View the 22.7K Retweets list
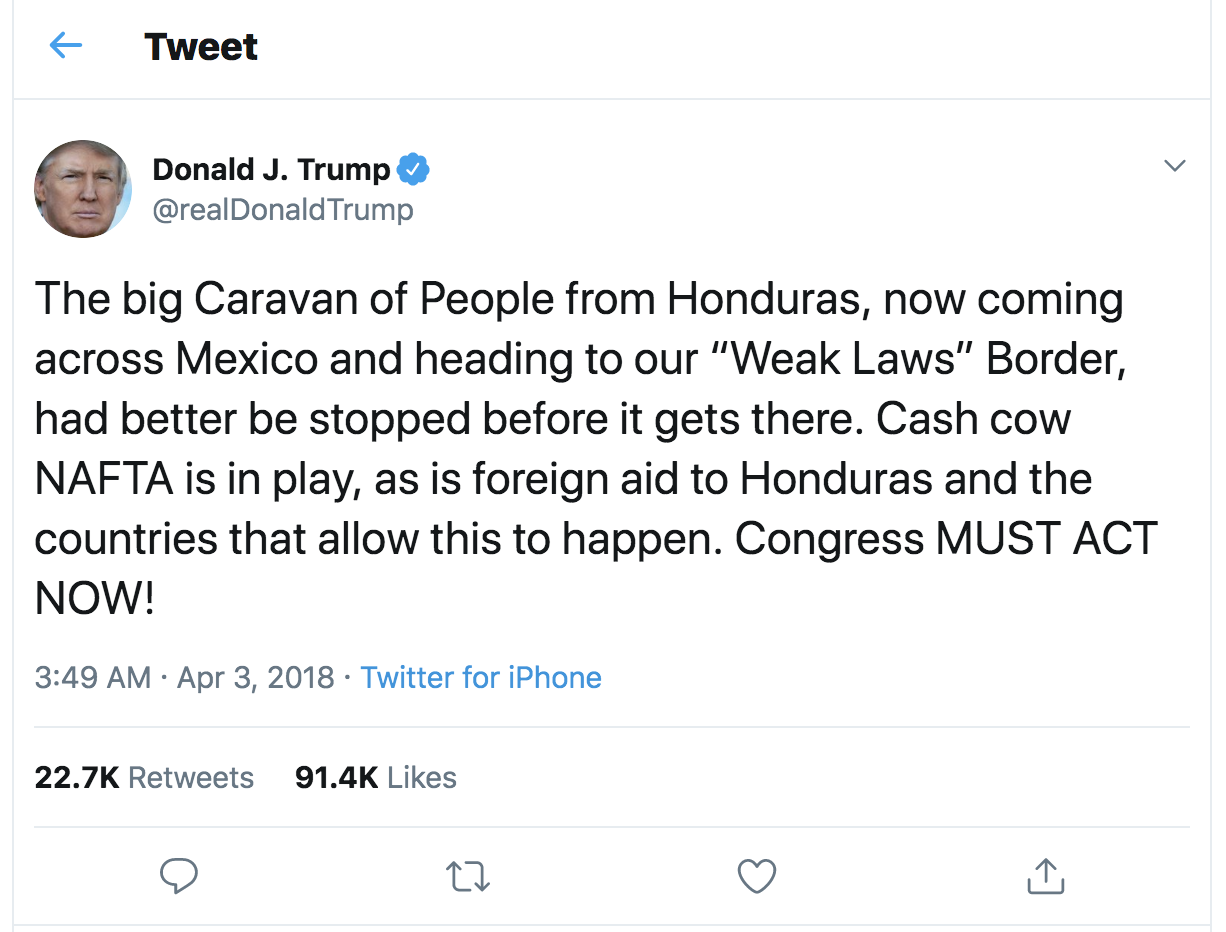Image resolution: width=1226 pixels, height=932 pixels. tap(144, 778)
